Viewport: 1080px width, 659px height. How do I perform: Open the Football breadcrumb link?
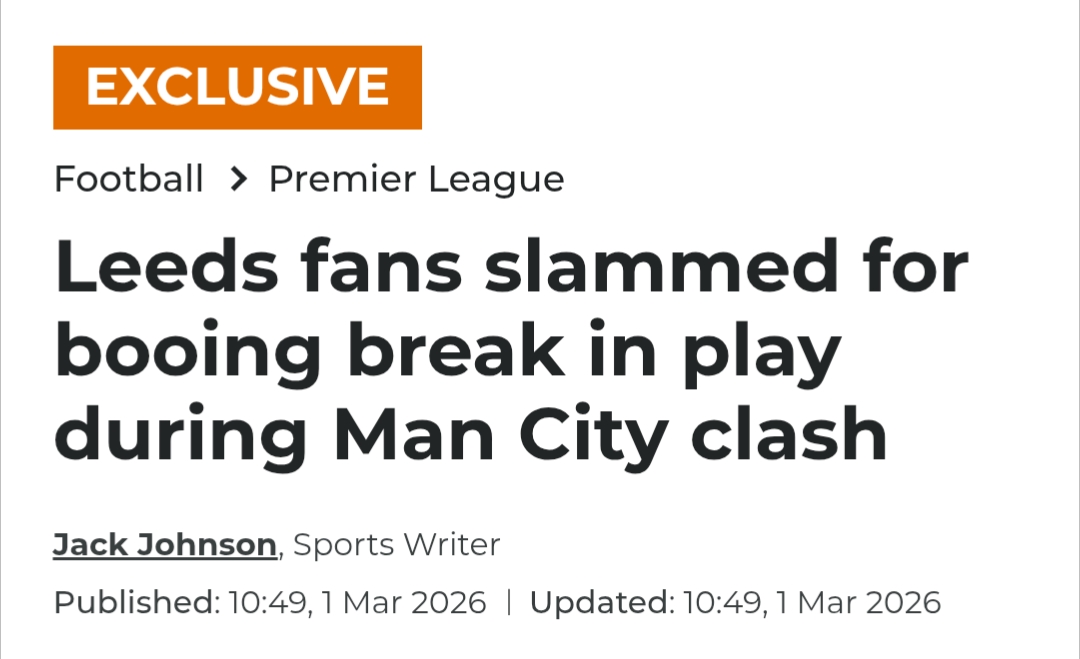point(128,179)
